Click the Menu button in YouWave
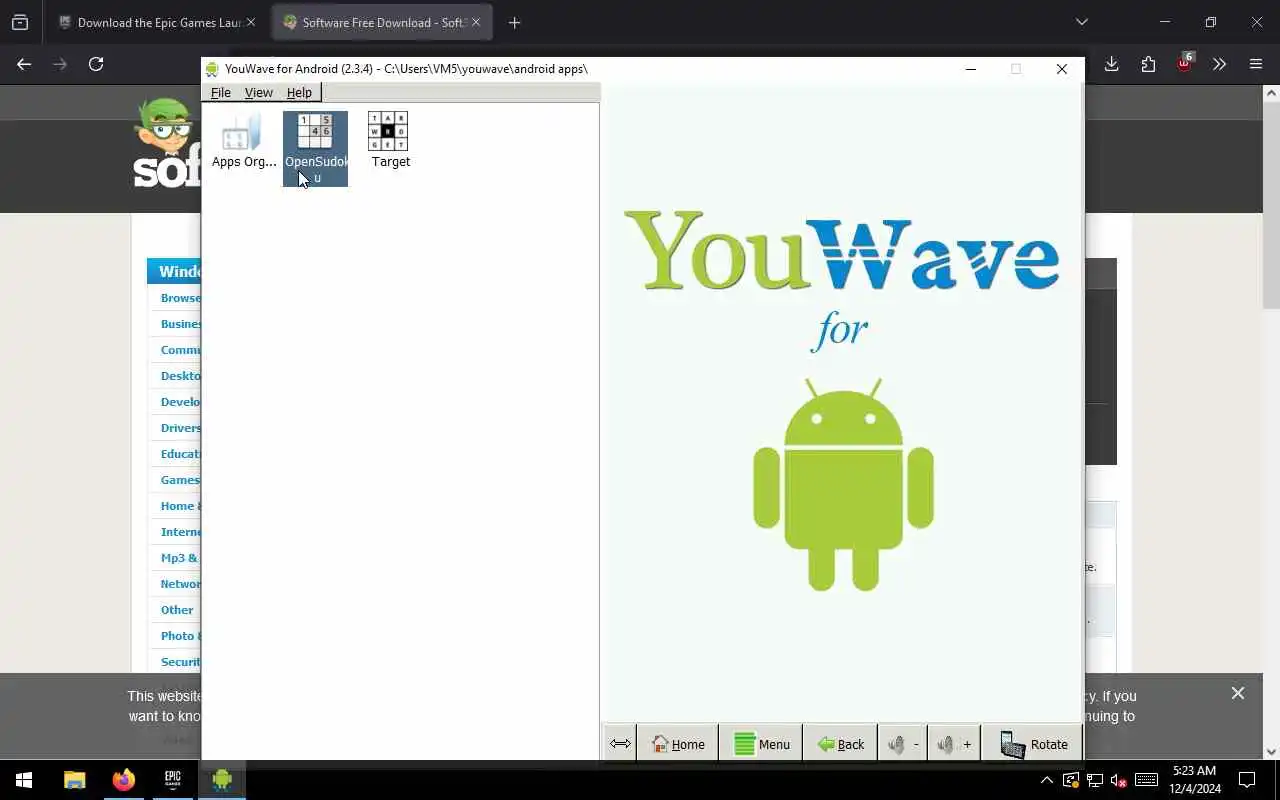This screenshot has width=1280, height=800. click(x=761, y=744)
